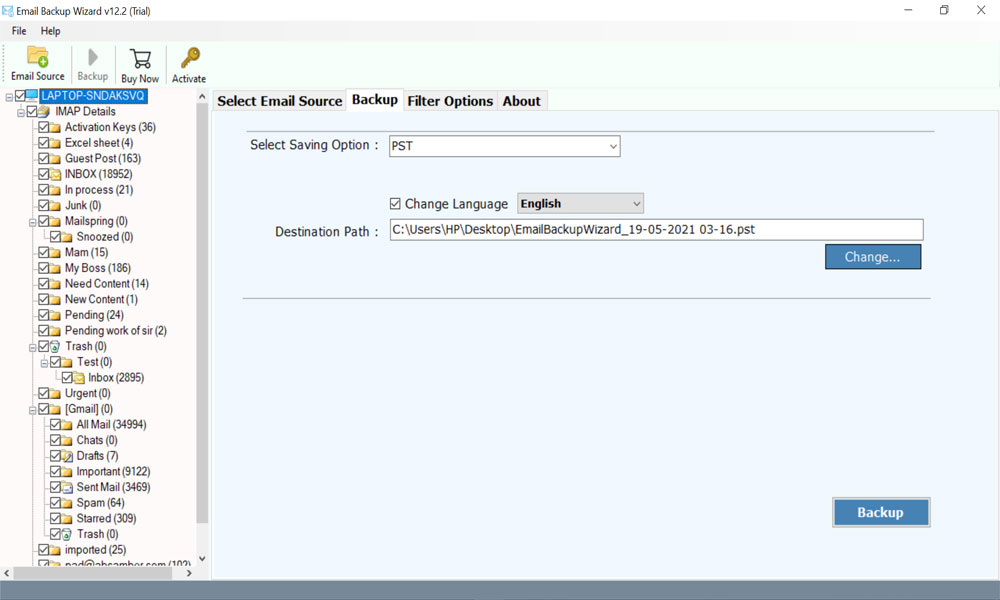The width and height of the screenshot is (1000, 600).
Task: Click the Backup play toolbar icon
Action: coord(92,57)
